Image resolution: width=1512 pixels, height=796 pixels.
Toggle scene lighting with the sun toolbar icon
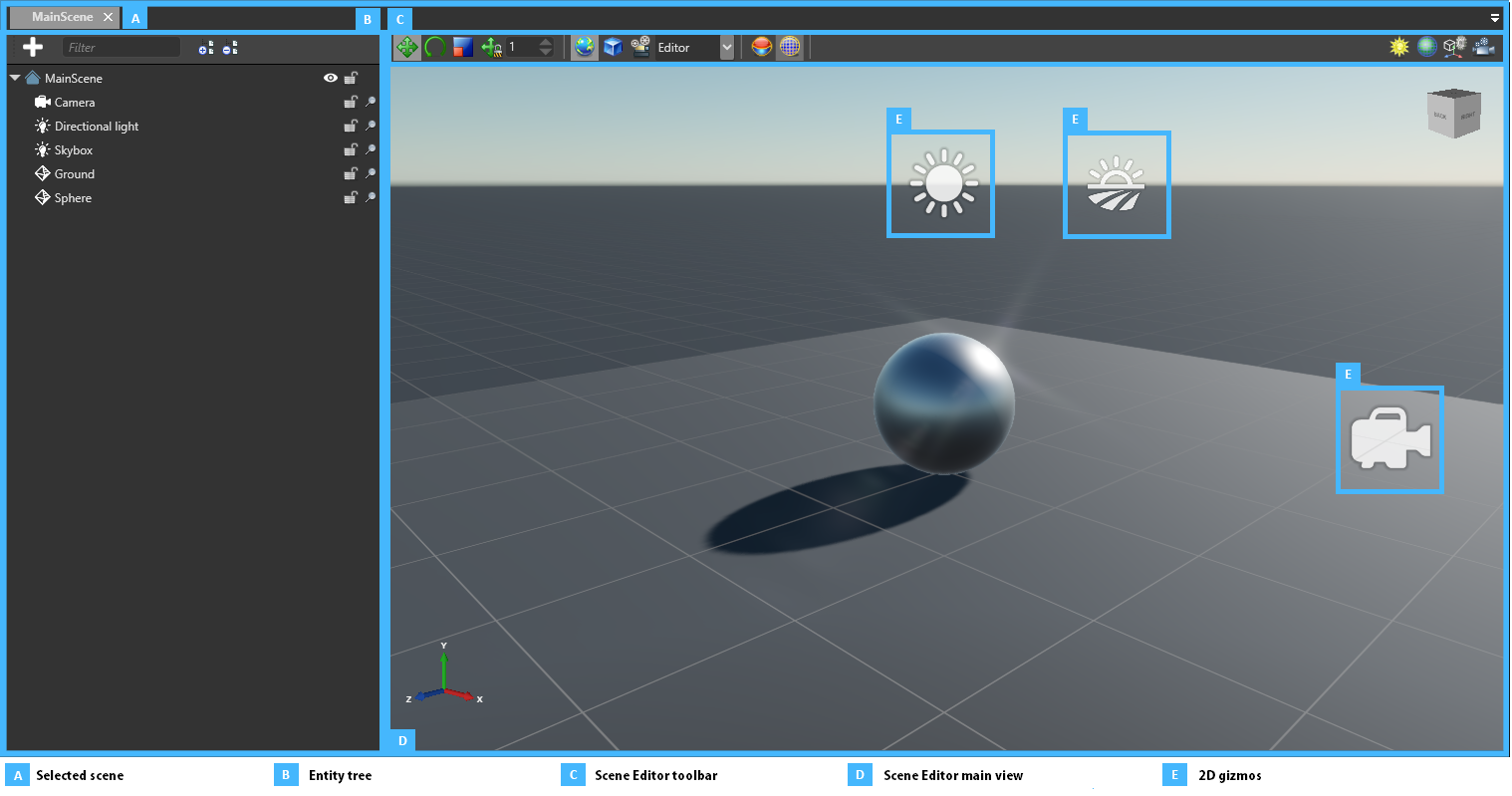tap(1398, 47)
